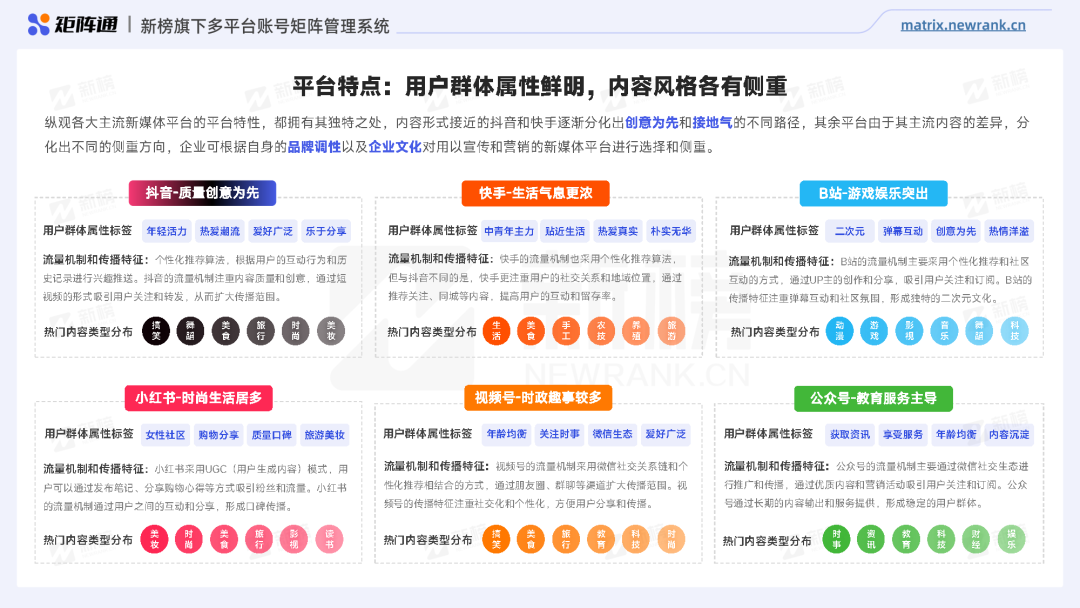The image size is (1080, 608).
Task: Select the 弹幕互动 tag under B站
Action: click(903, 231)
